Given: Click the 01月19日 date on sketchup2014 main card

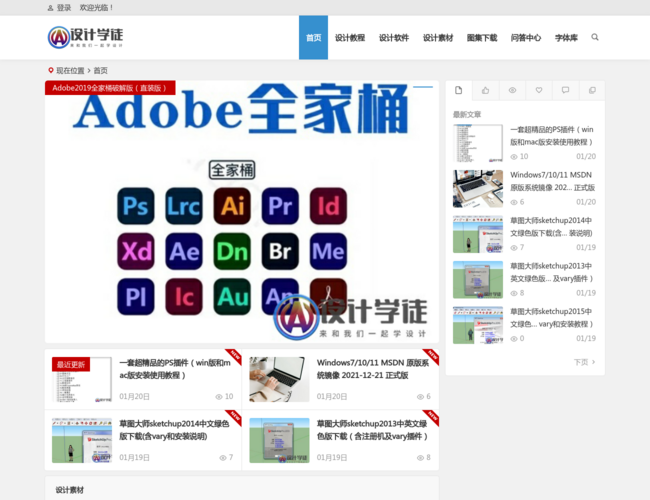Looking at the screenshot, I should point(134,458).
